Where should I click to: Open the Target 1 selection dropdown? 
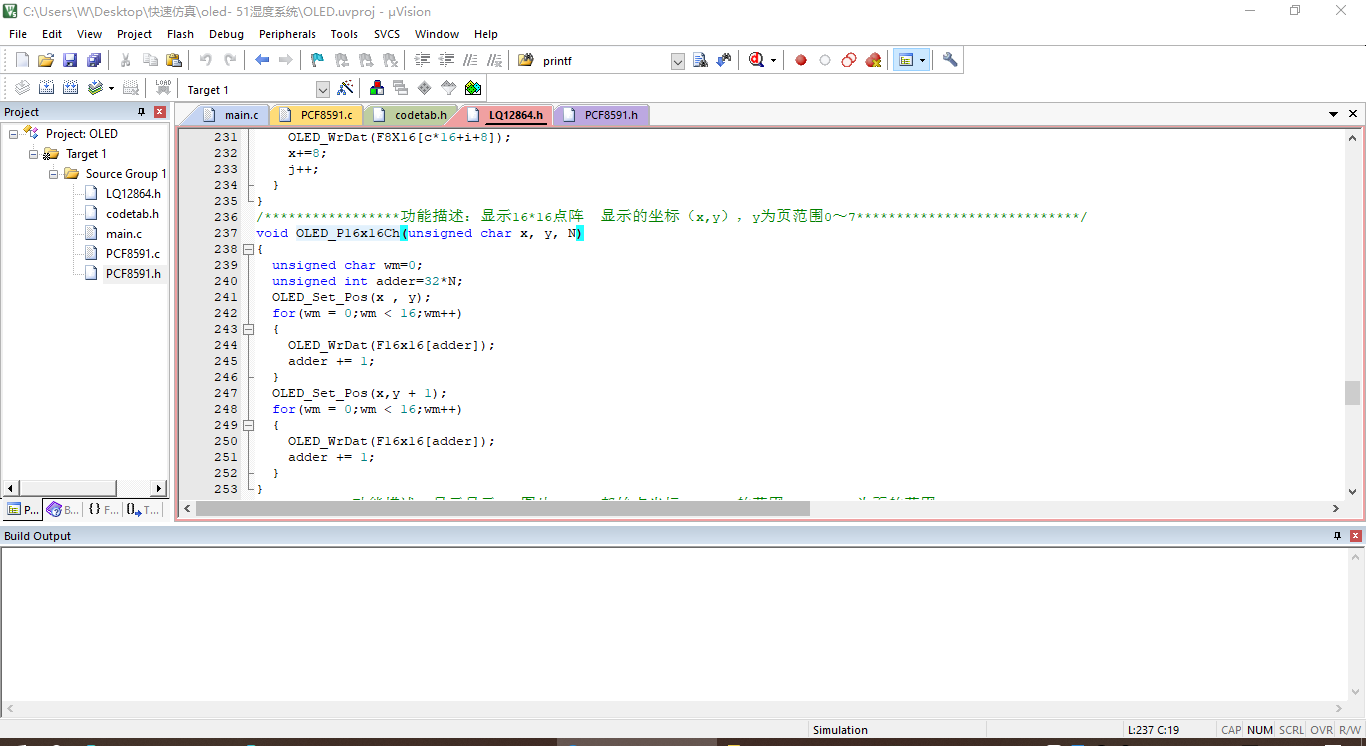pos(322,89)
